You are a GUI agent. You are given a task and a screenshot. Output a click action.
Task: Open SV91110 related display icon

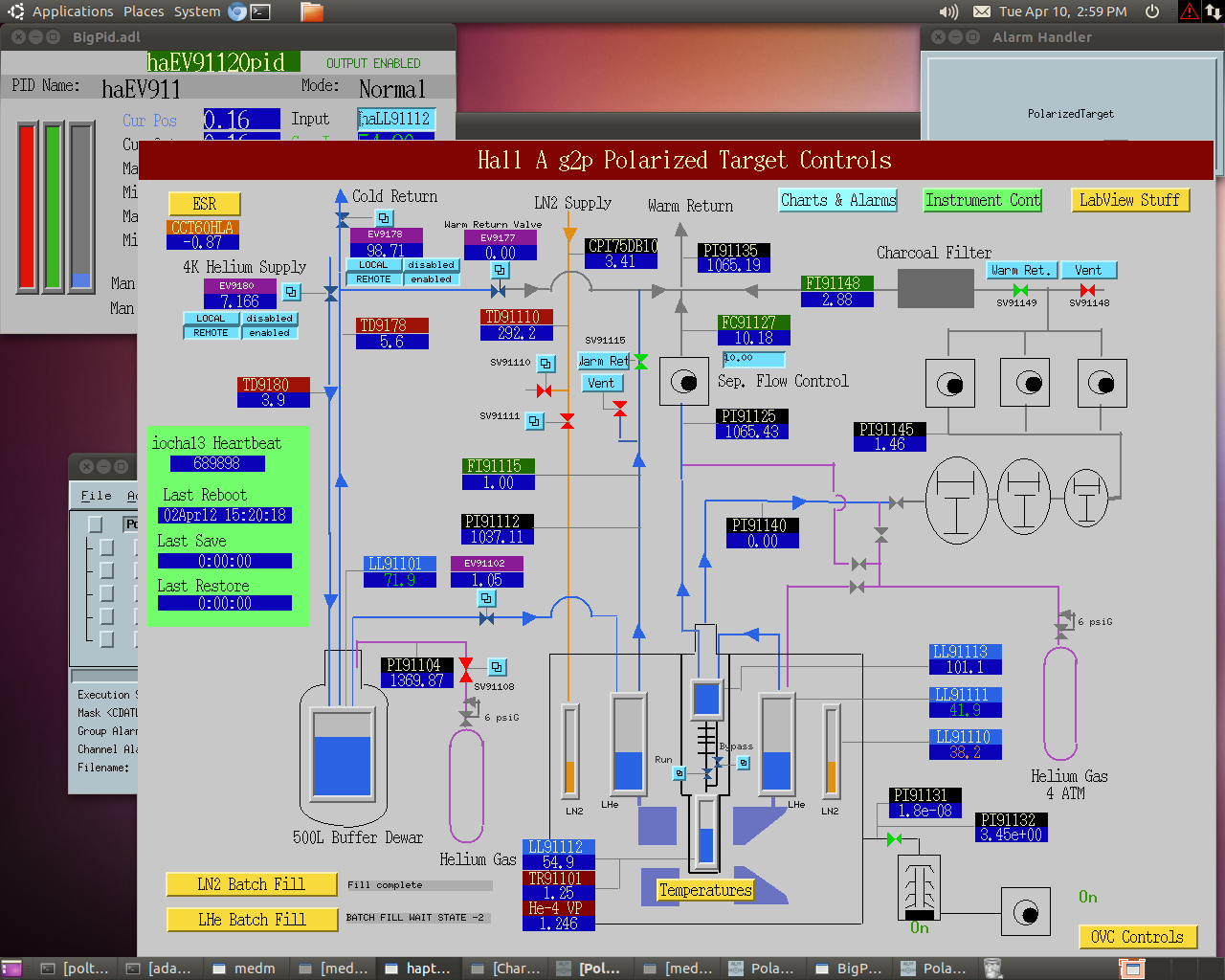[x=546, y=364]
